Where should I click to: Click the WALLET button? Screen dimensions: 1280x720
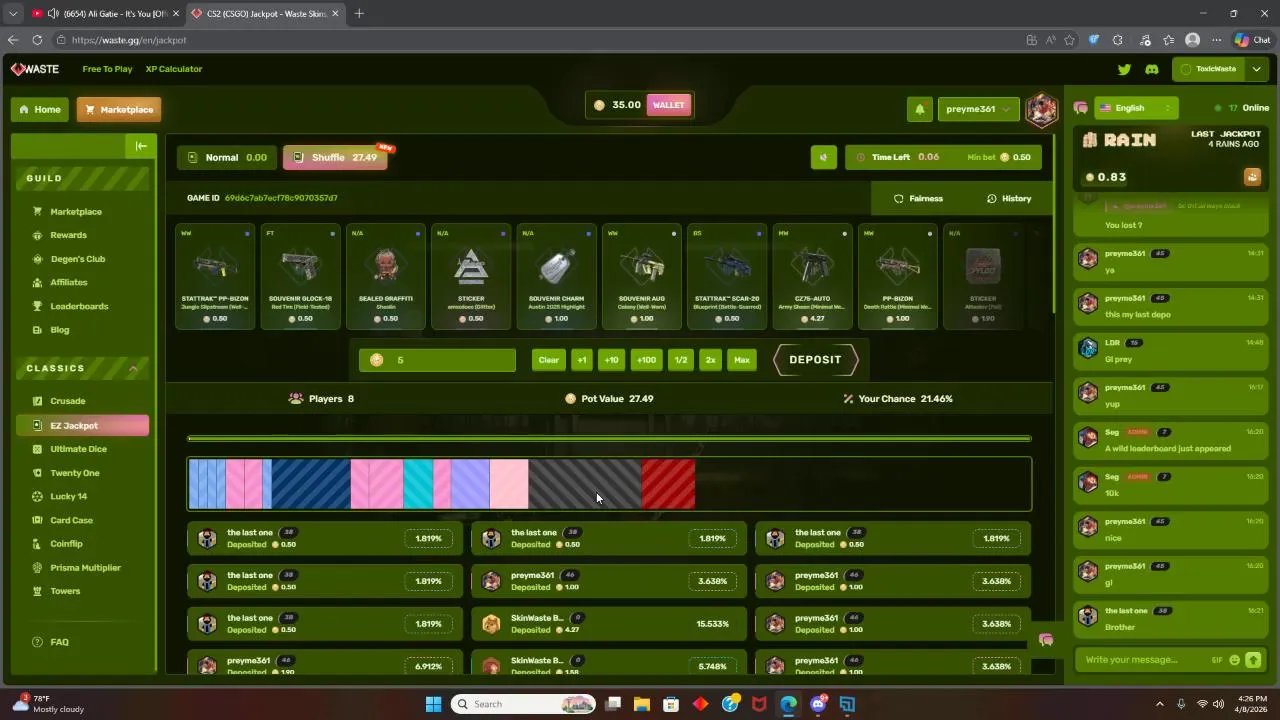(x=668, y=105)
